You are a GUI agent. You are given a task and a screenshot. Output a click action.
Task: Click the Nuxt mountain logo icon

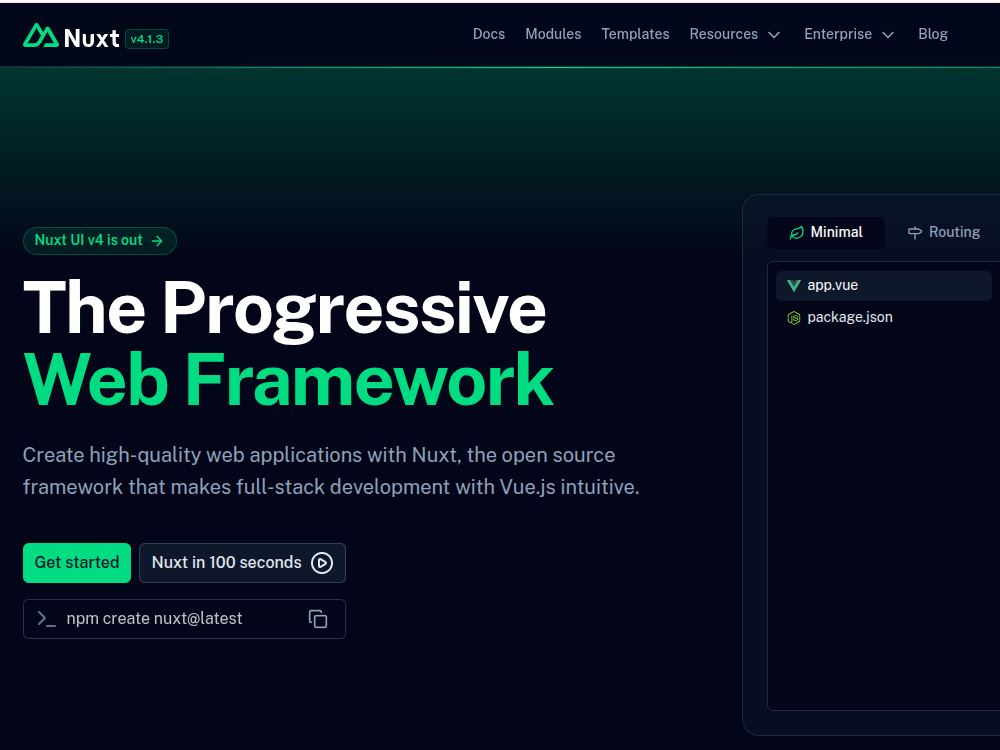coord(41,36)
